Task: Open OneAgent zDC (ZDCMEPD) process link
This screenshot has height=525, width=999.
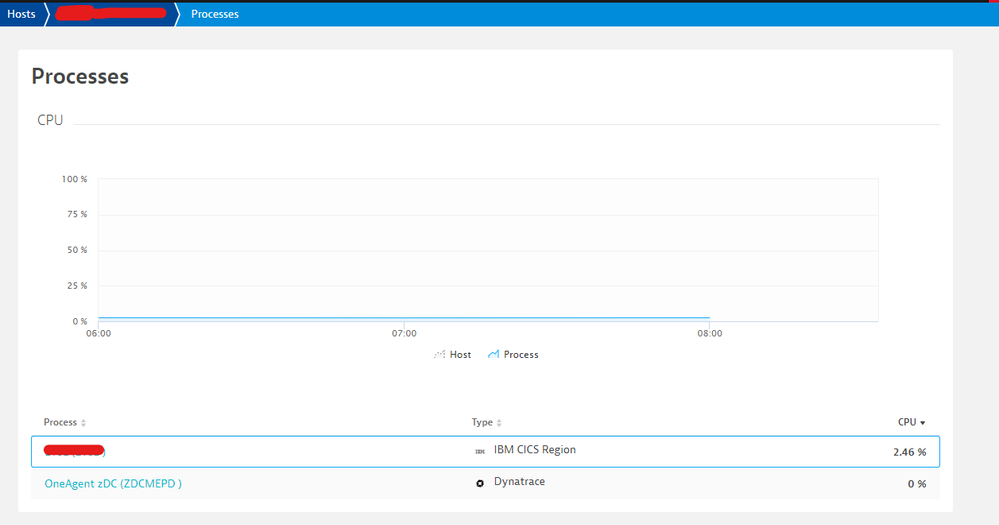Action: [x=113, y=483]
